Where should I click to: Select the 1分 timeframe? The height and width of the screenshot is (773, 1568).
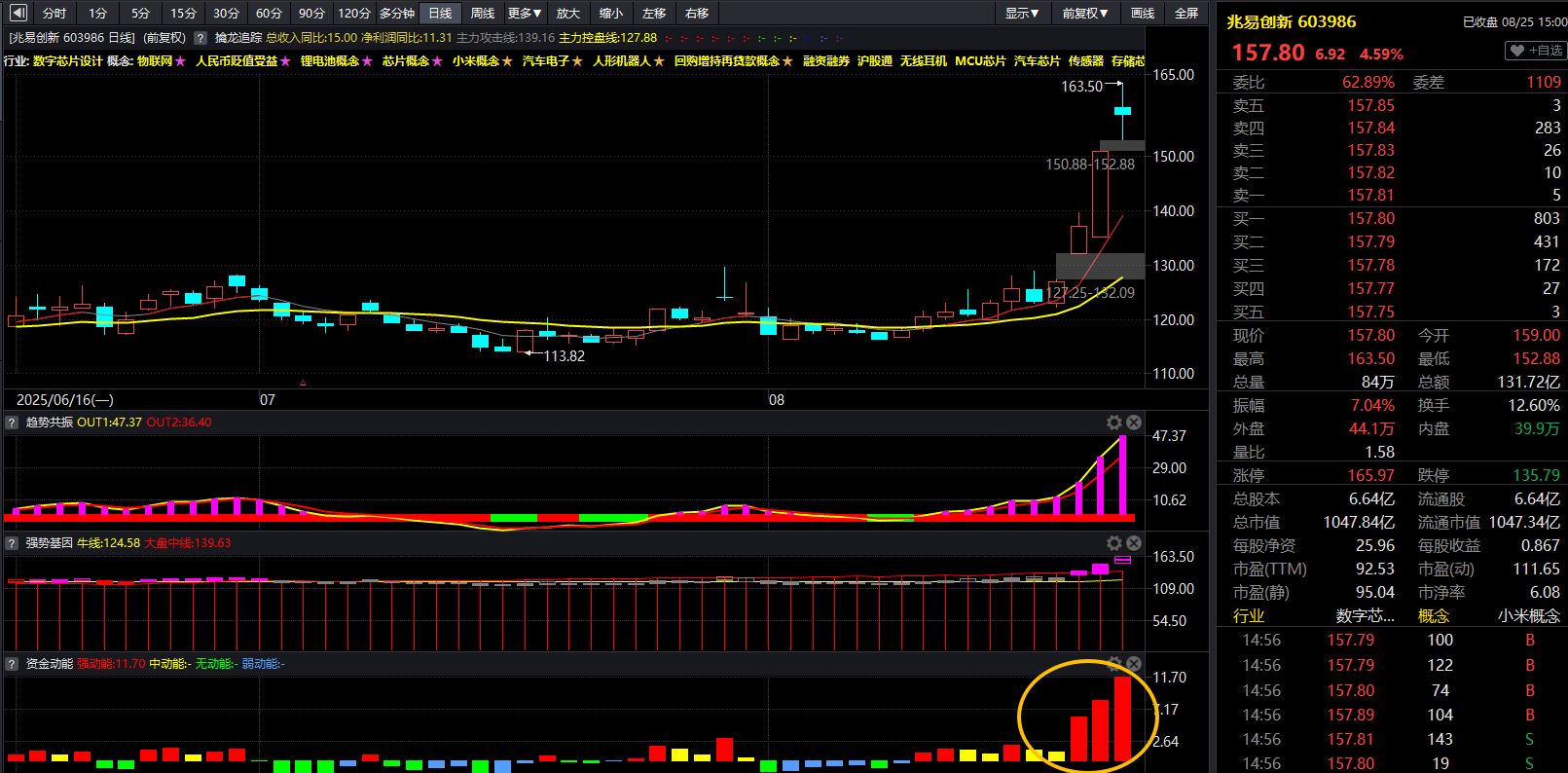(x=97, y=13)
